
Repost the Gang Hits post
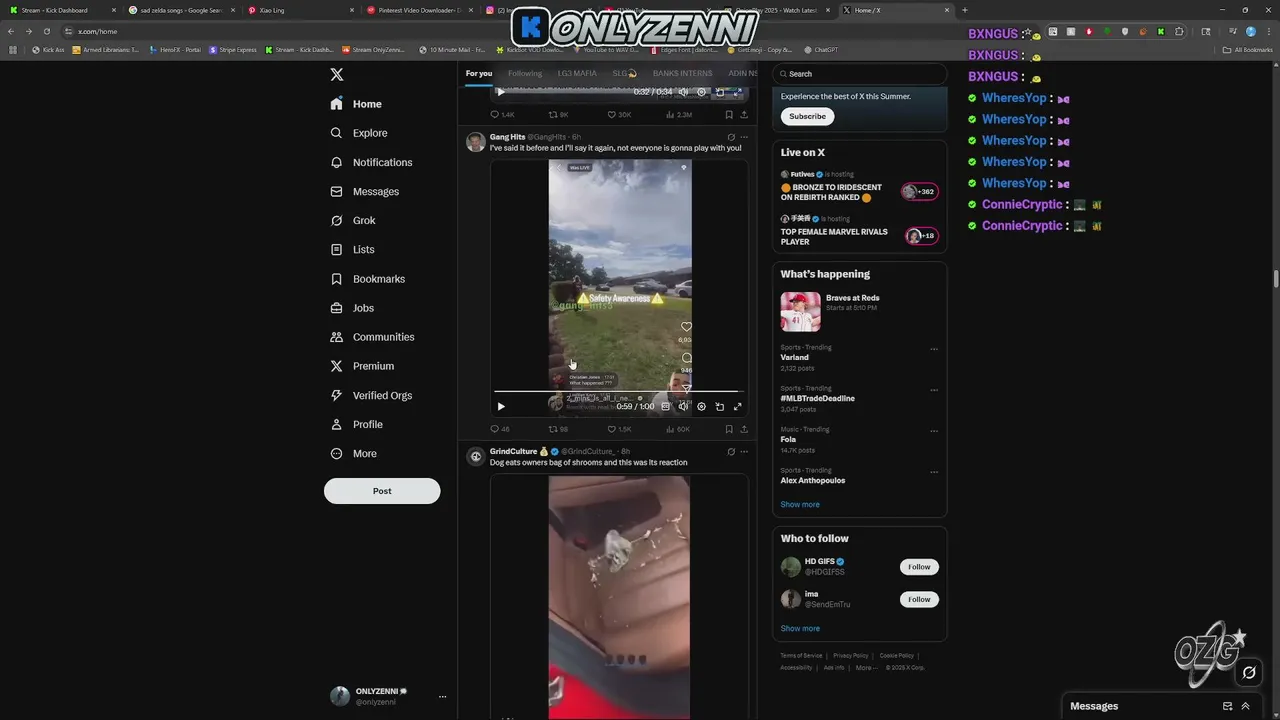point(557,429)
